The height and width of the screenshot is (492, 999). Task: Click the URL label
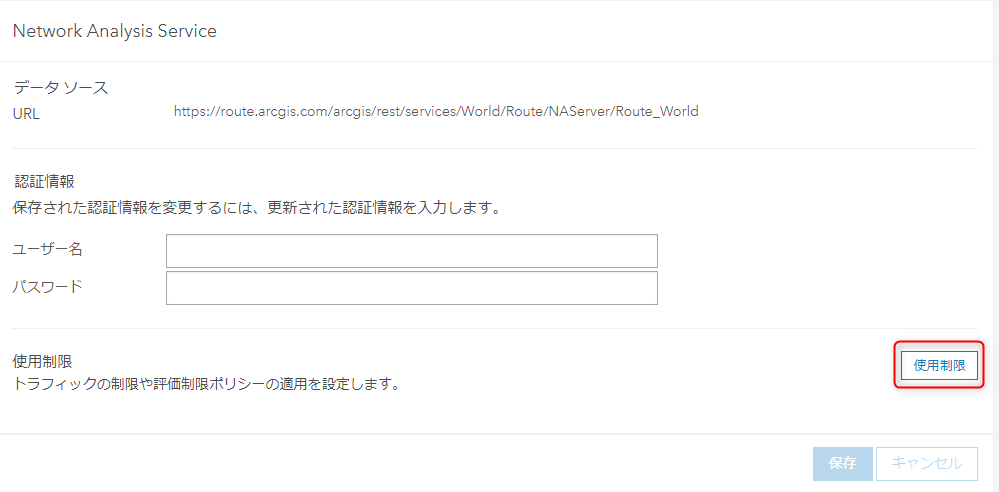26,113
